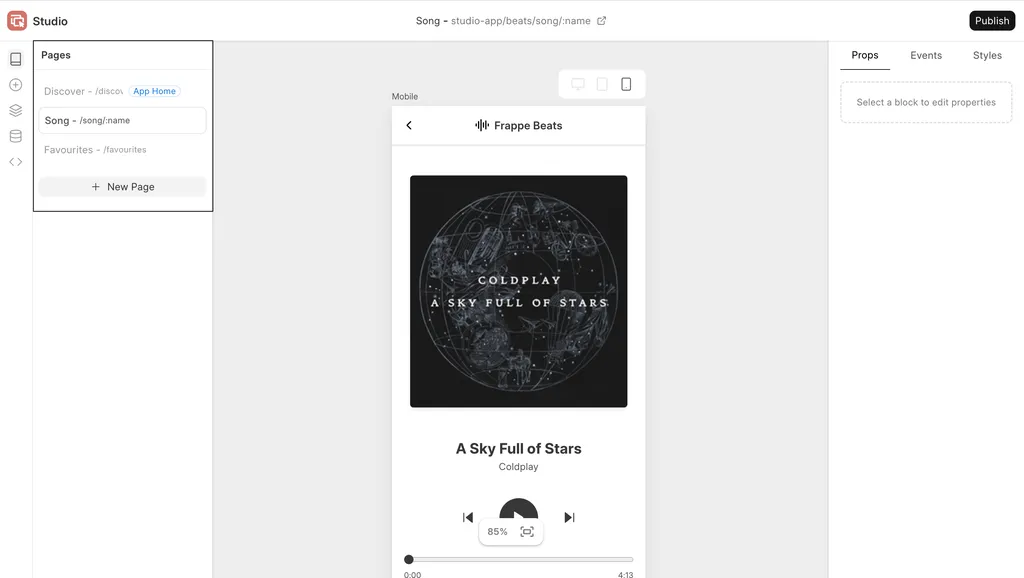Switch to the Events tab
1024x578 pixels.
pyautogui.click(x=926, y=56)
